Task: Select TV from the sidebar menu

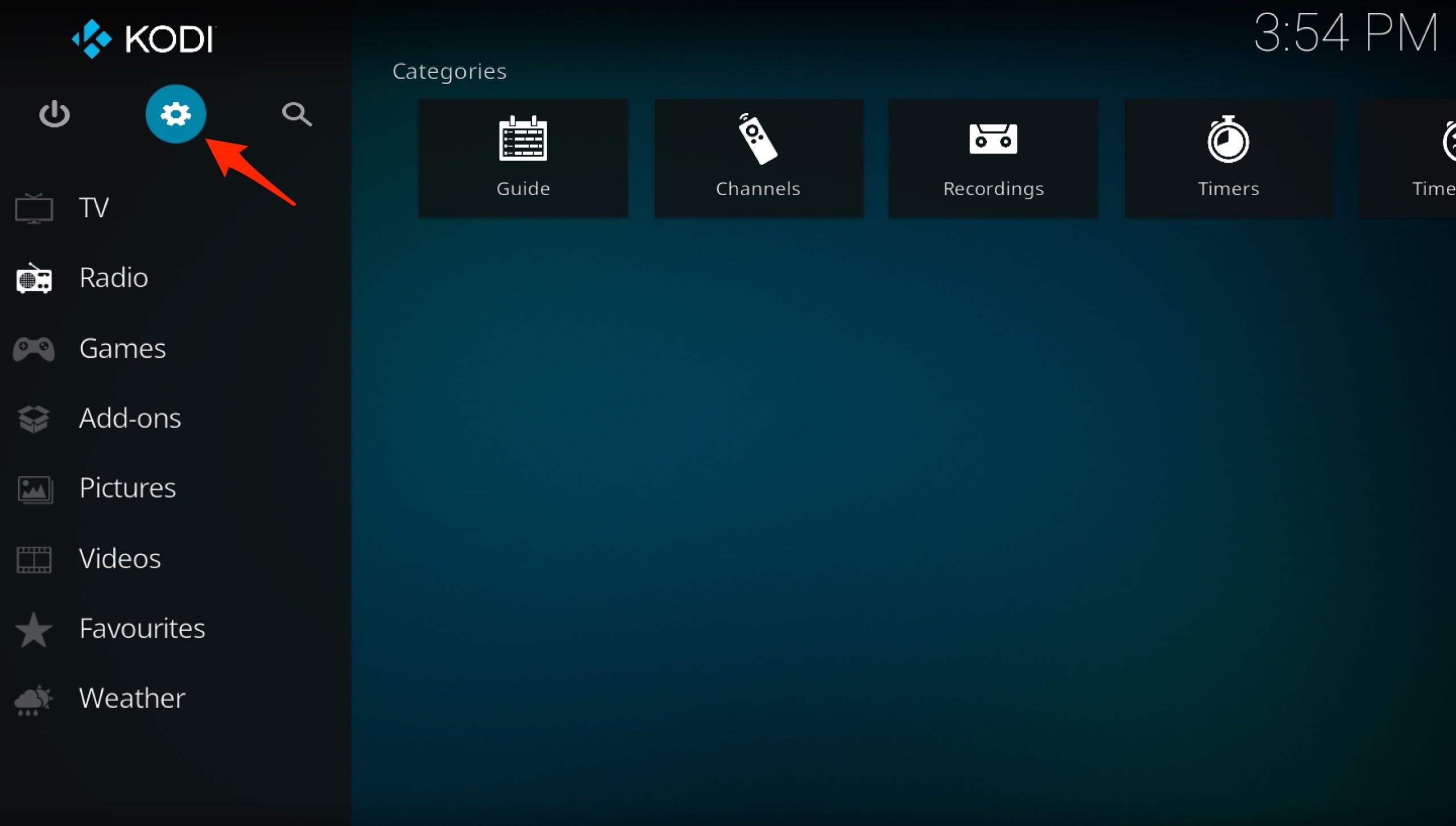Action: (94, 207)
